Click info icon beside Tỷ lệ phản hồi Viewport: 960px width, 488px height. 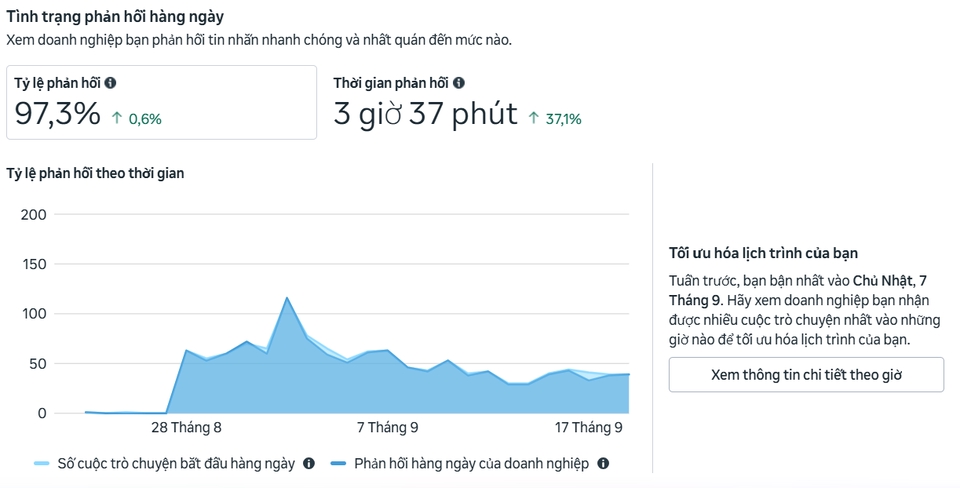coord(110,84)
